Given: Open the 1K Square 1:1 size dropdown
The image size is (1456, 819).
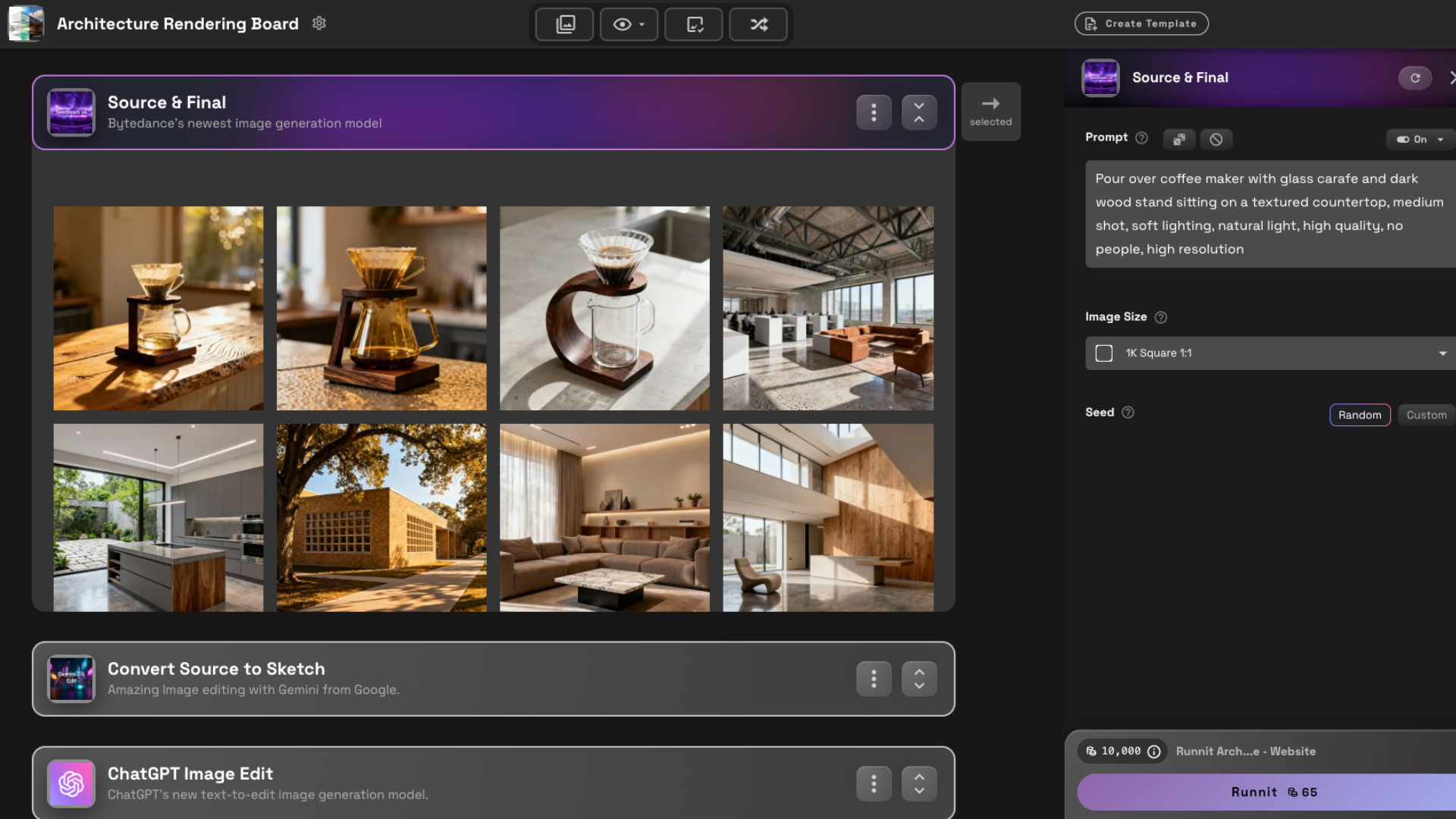Looking at the screenshot, I should coord(1270,353).
